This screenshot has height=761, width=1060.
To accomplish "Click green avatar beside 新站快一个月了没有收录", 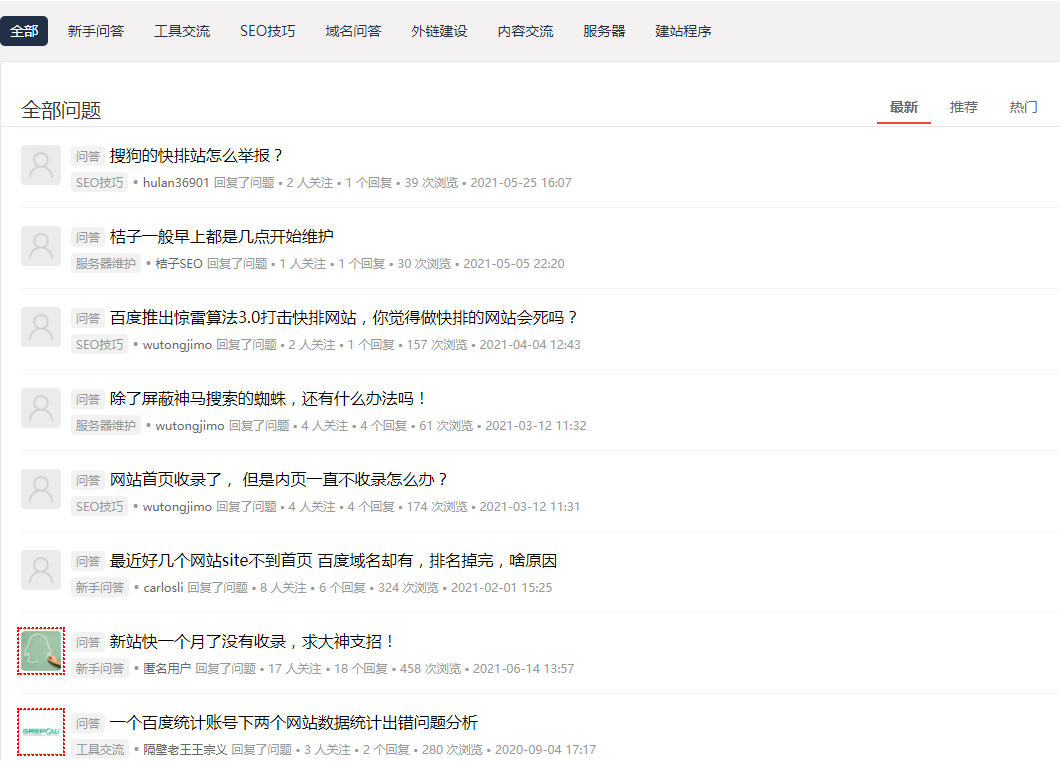I will tap(41, 651).
